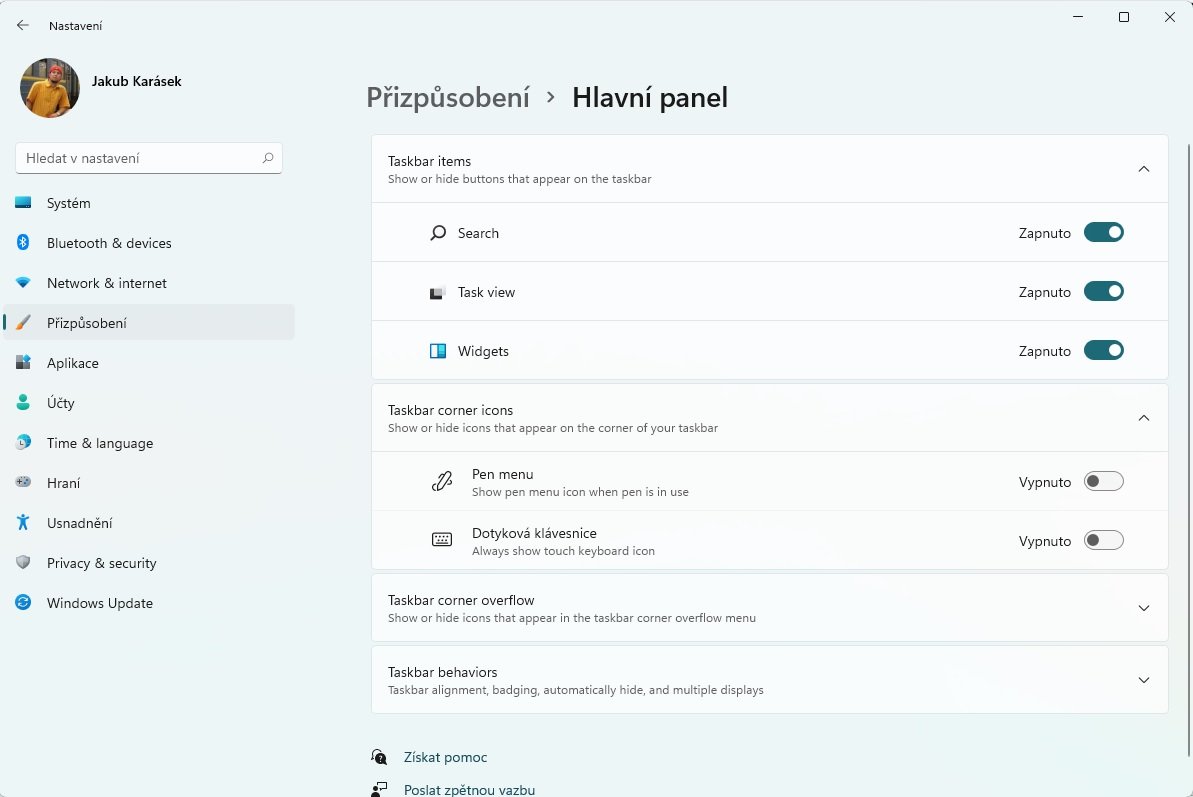1193x797 pixels.
Task: Enable the Pen menu toggle
Action: pyautogui.click(x=1103, y=481)
